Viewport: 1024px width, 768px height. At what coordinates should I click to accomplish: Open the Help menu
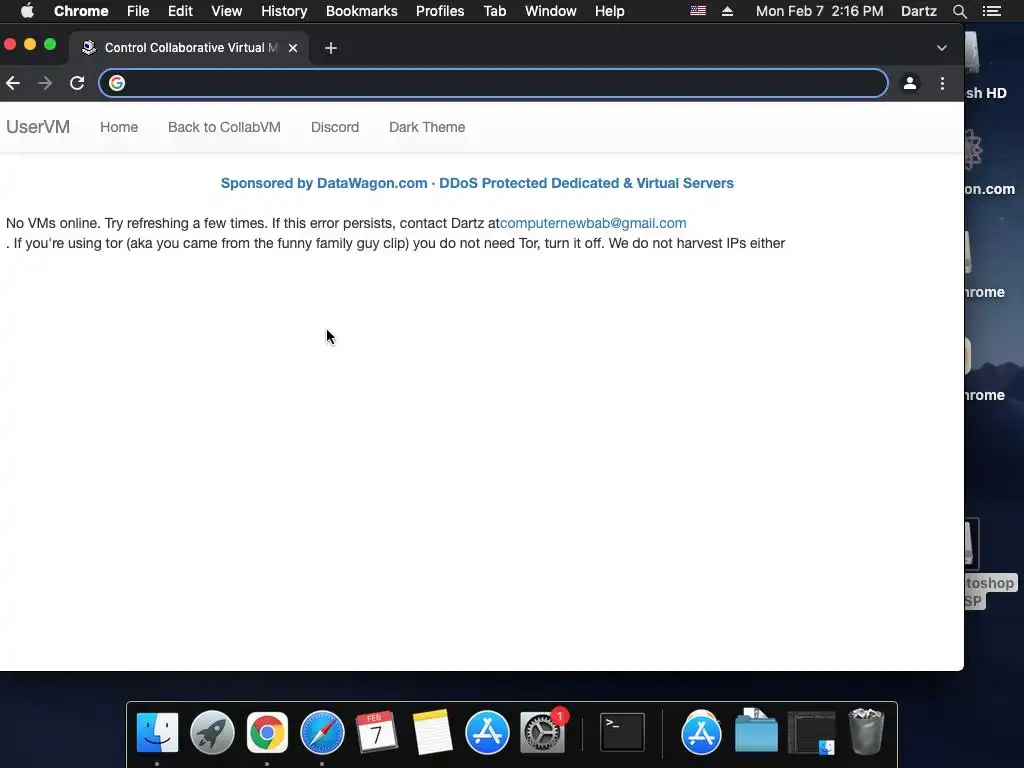tap(609, 11)
